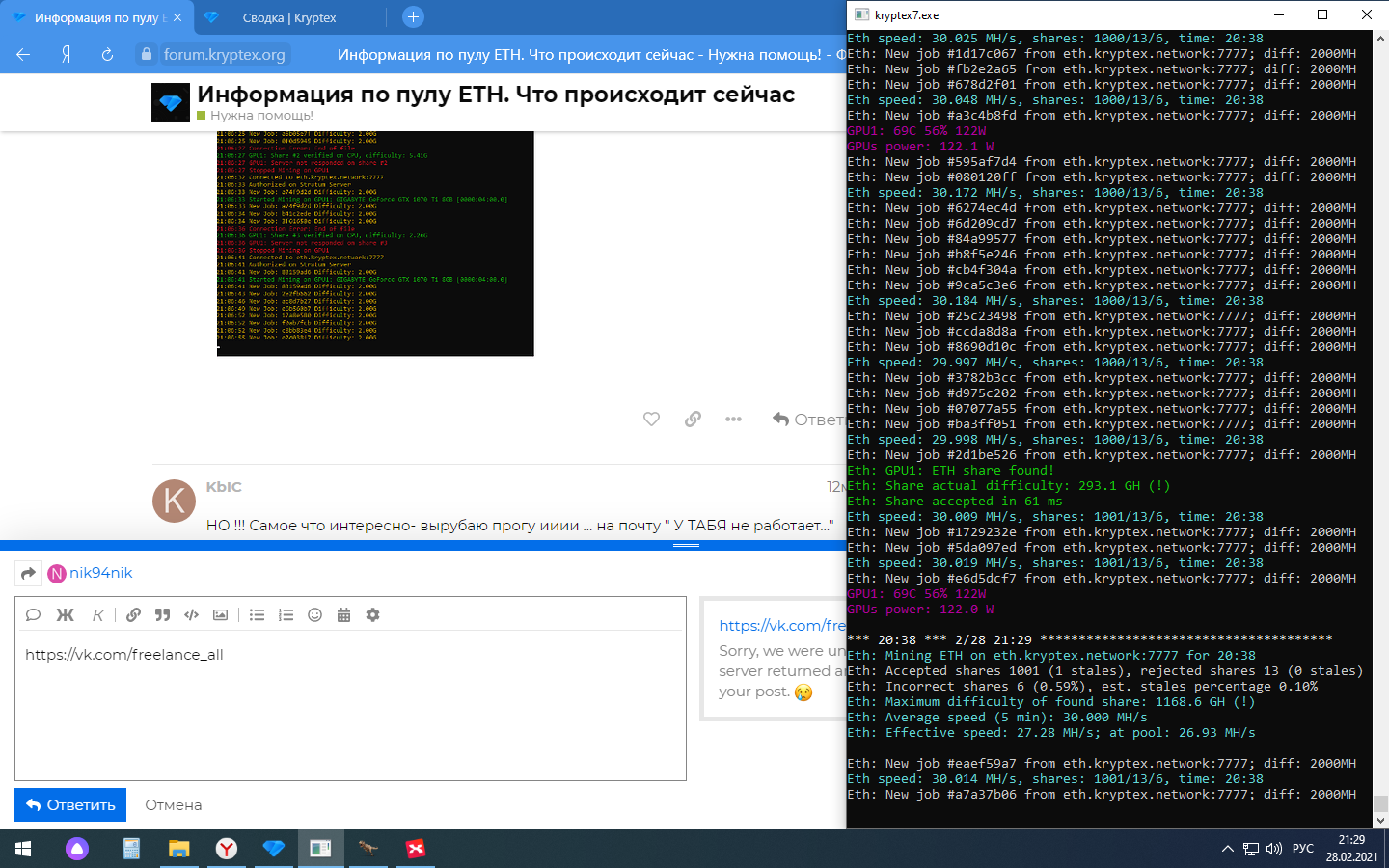Open the preview link vk.com/fre...
This screenshot has width=1389, height=868.
[781, 625]
